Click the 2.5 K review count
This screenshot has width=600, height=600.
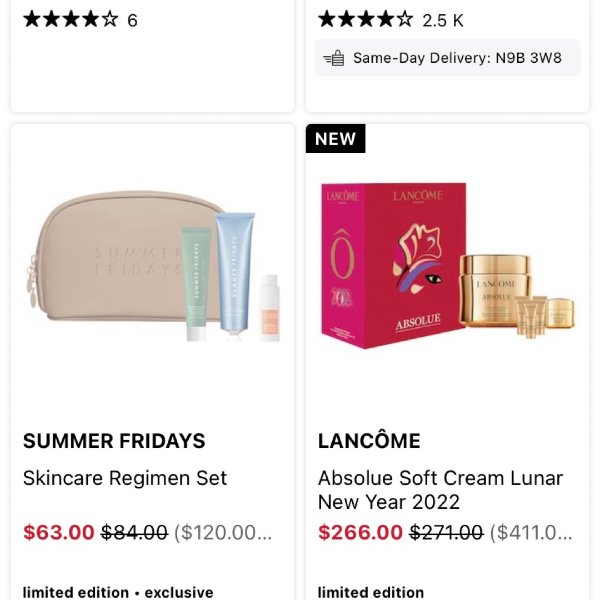tap(443, 19)
